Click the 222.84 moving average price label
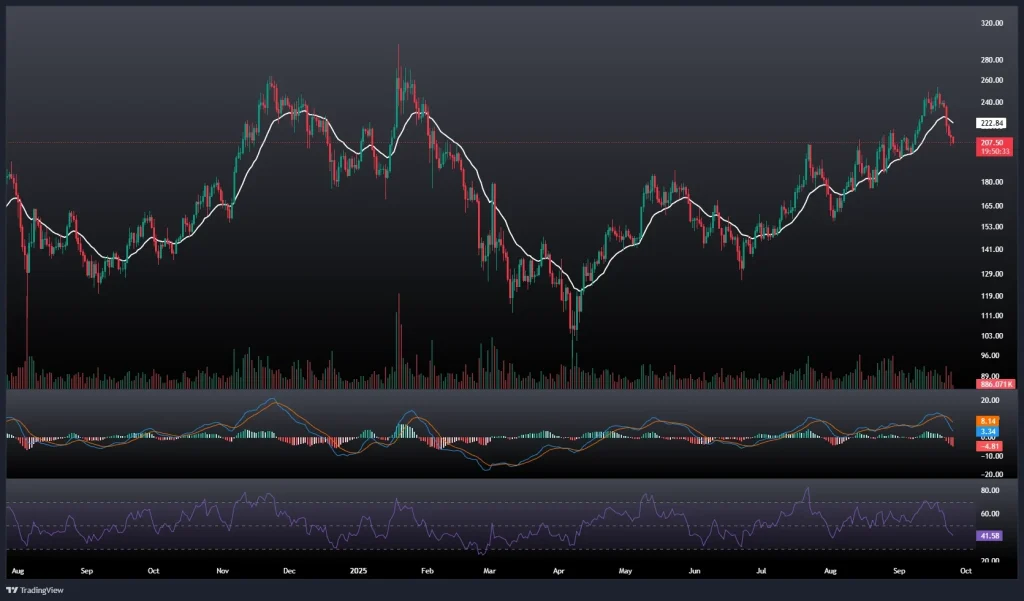1024x601 pixels. pos(991,123)
